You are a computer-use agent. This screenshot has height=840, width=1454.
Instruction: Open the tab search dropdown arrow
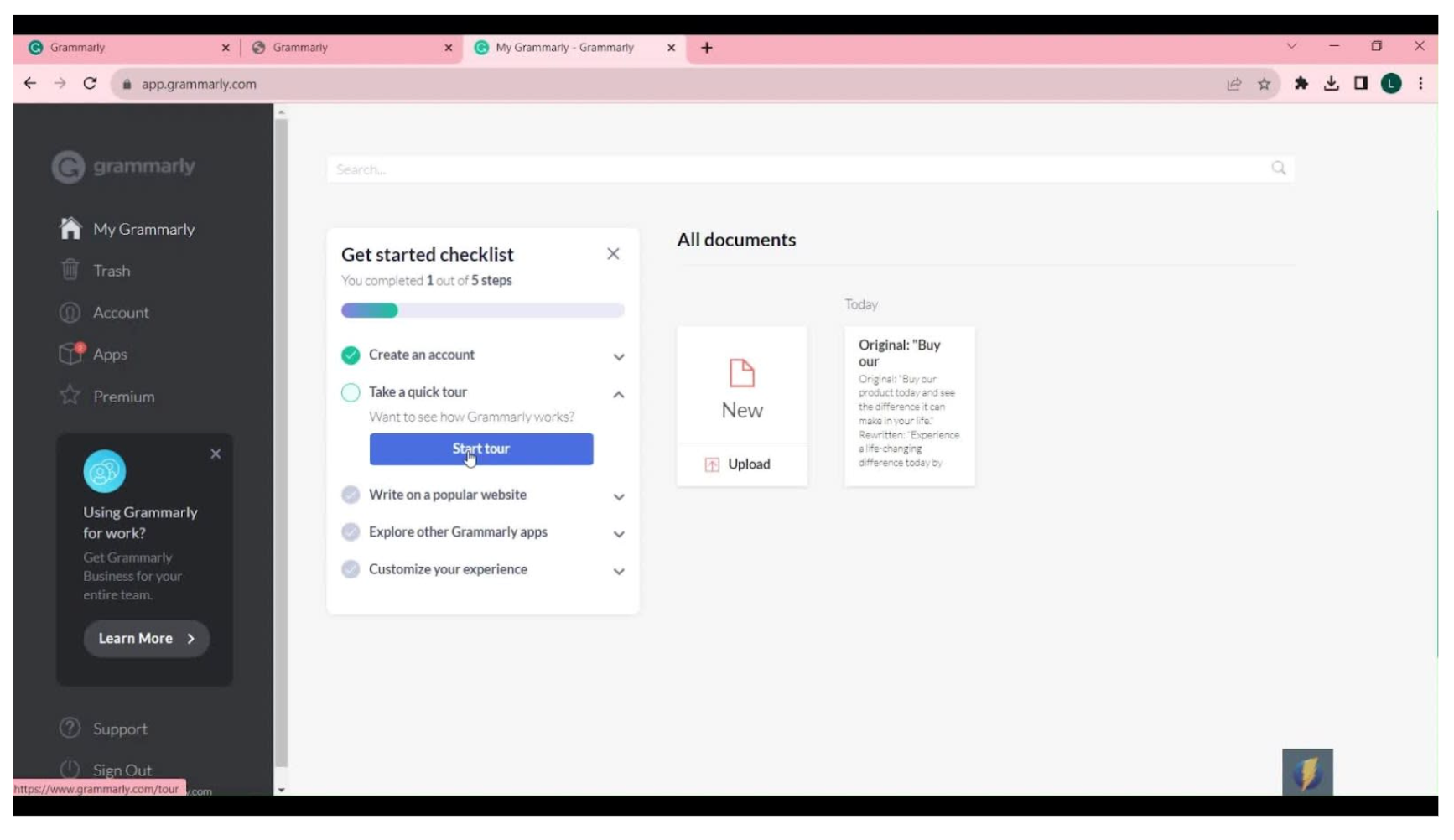coord(1292,46)
